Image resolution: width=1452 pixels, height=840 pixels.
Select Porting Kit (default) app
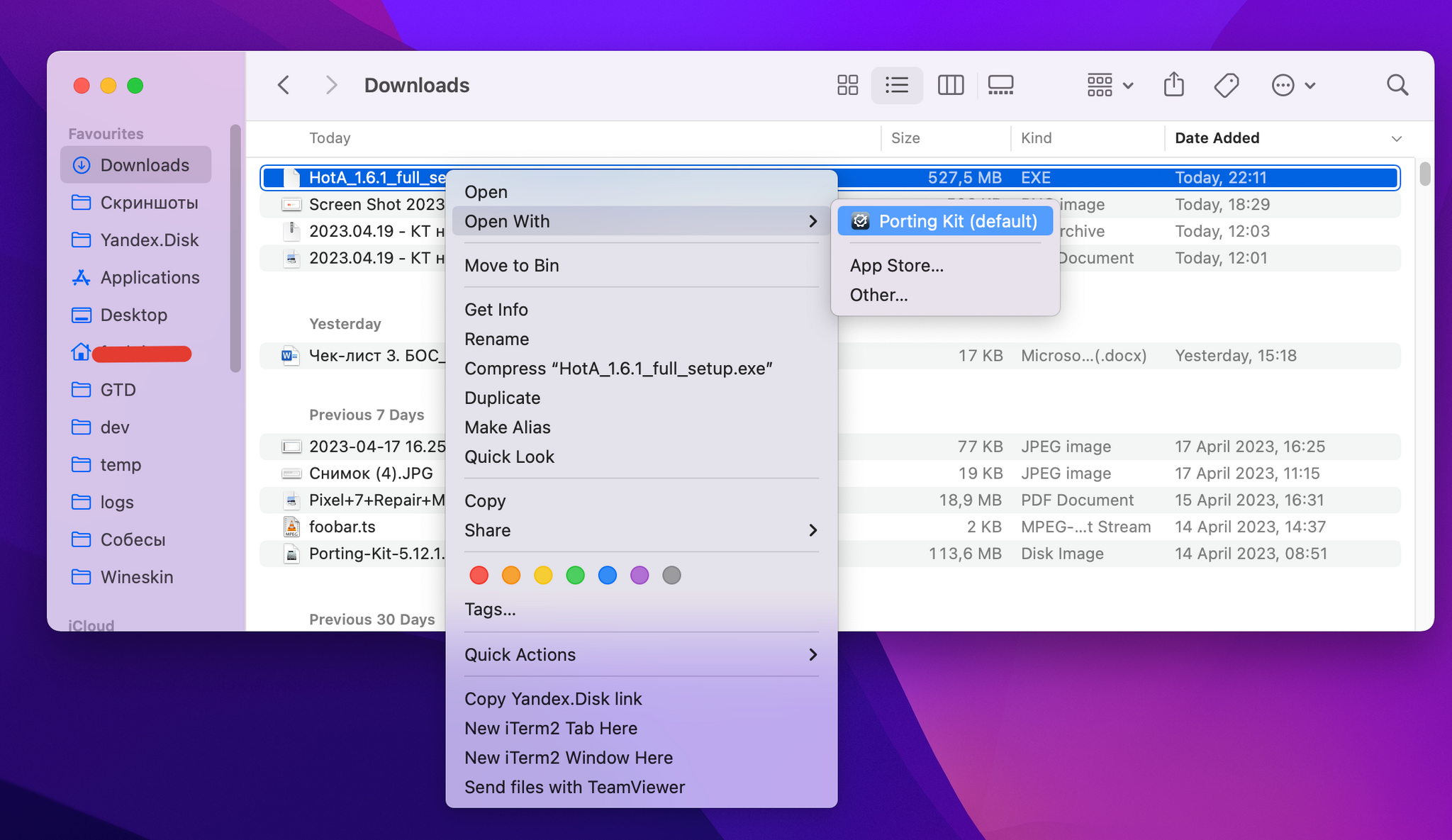(945, 221)
